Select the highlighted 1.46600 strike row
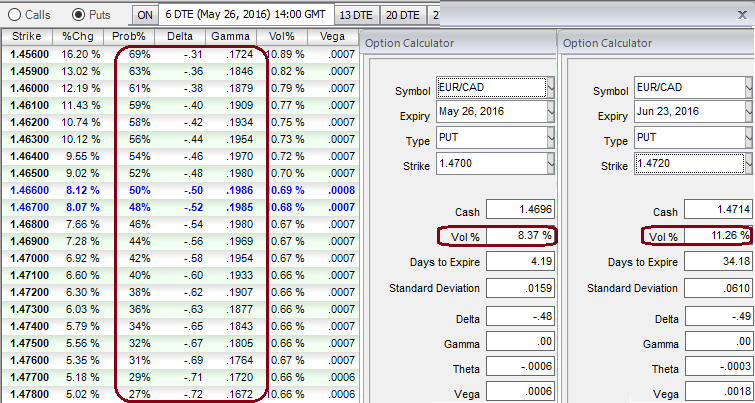 (180, 190)
